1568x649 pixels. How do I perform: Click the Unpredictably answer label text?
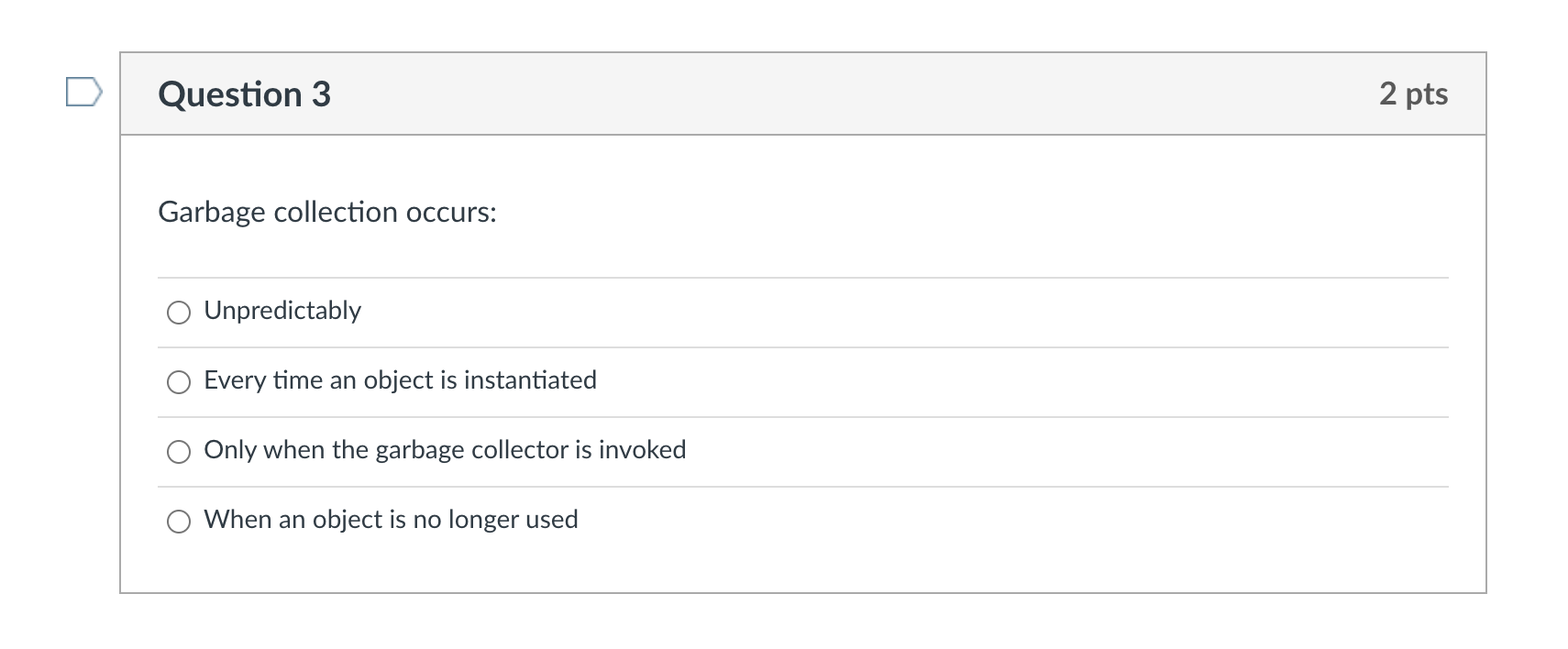282,311
